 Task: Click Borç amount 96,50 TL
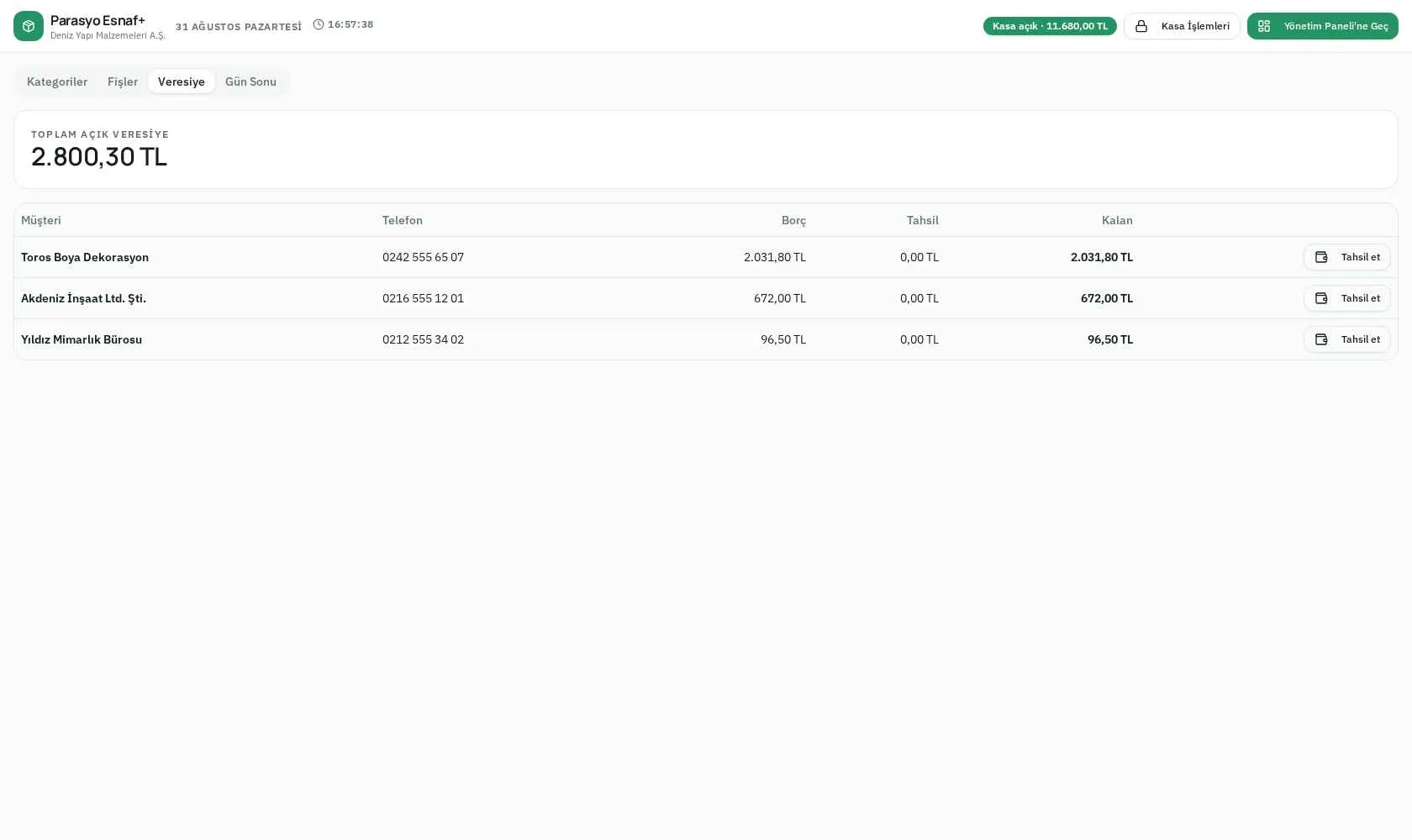[x=783, y=339]
